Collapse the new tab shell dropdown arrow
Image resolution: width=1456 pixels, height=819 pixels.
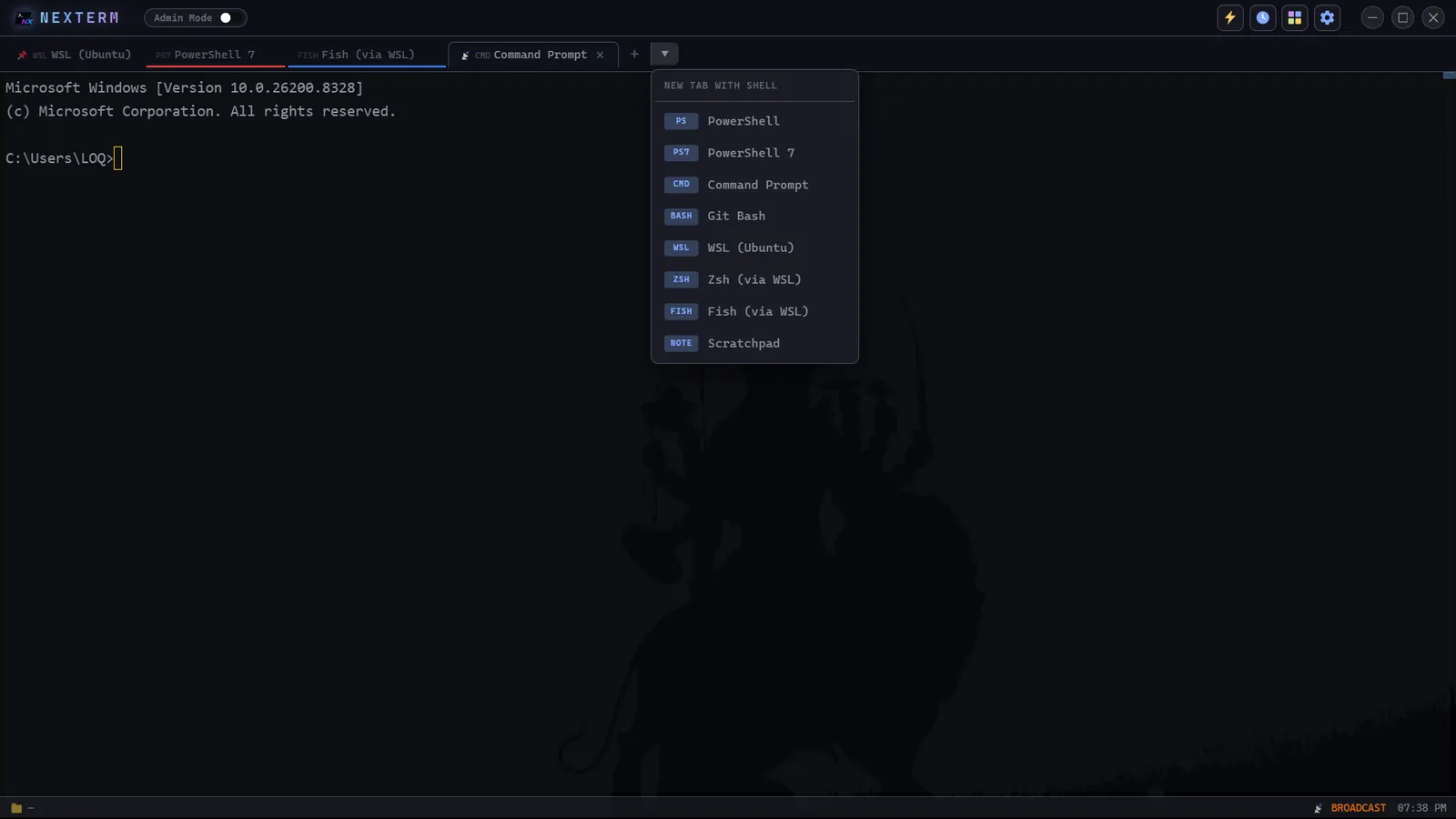[x=664, y=54]
